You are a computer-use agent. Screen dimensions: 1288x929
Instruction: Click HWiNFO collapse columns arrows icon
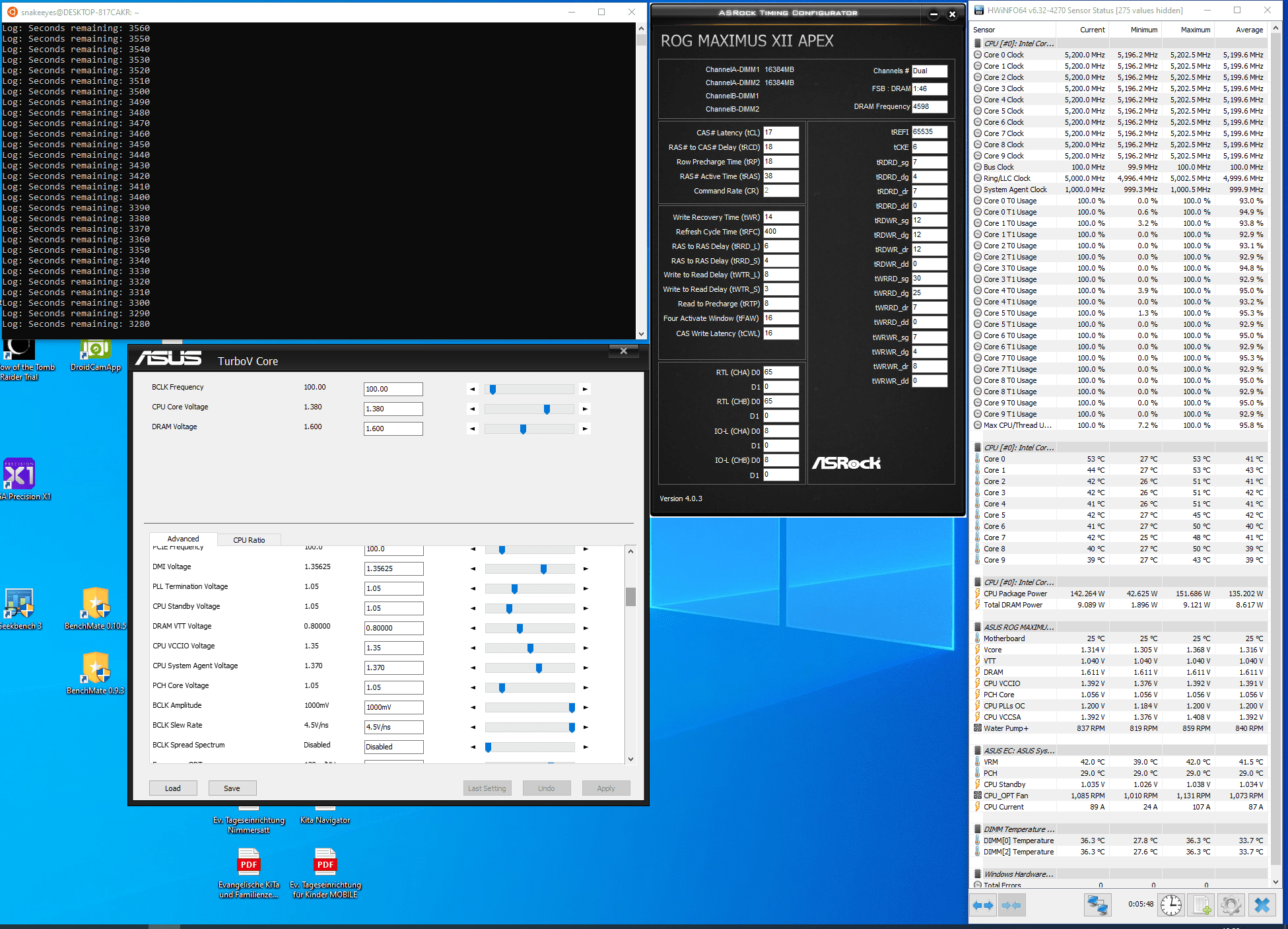[x=1011, y=905]
